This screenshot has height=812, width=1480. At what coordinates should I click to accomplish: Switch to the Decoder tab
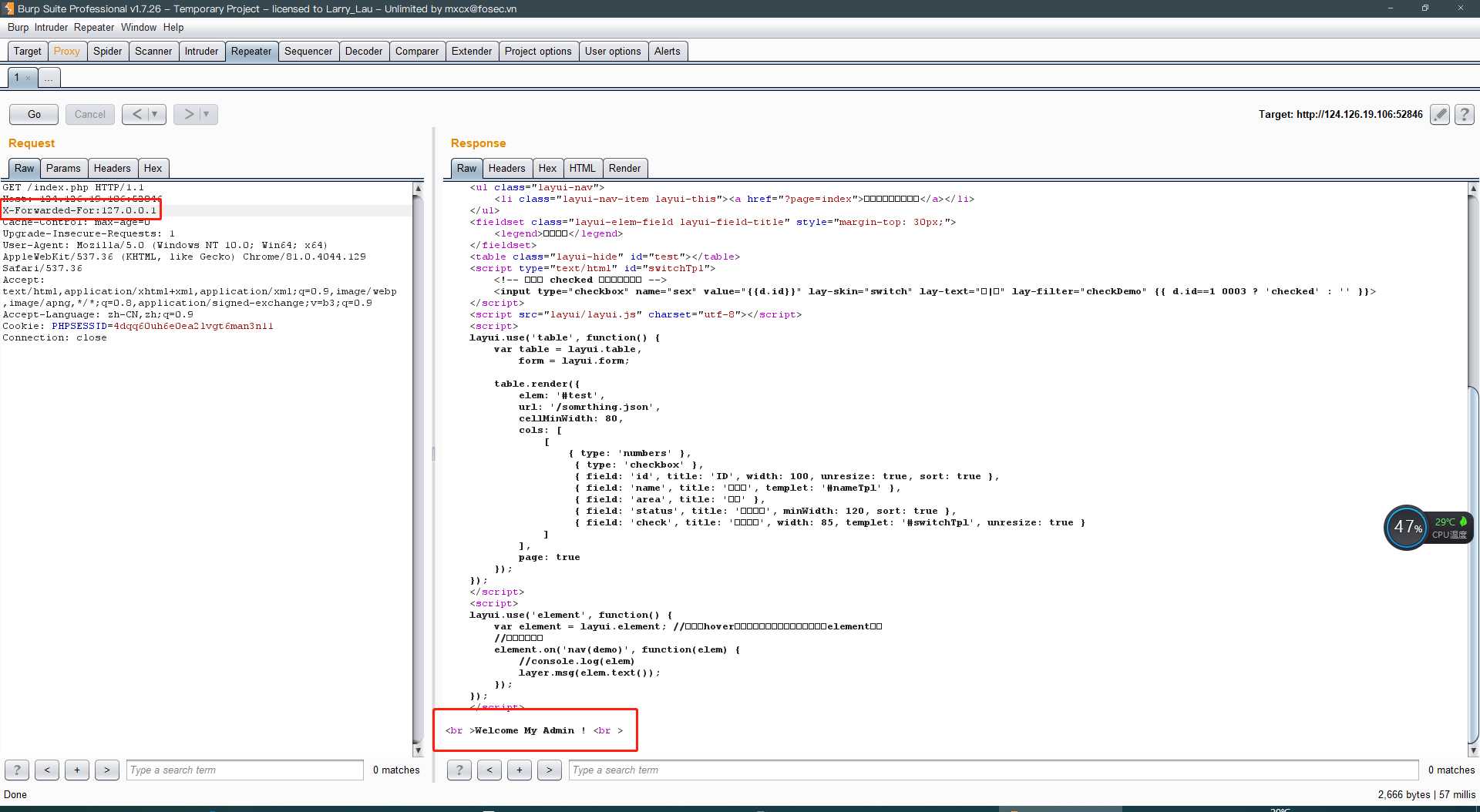[364, 51]
